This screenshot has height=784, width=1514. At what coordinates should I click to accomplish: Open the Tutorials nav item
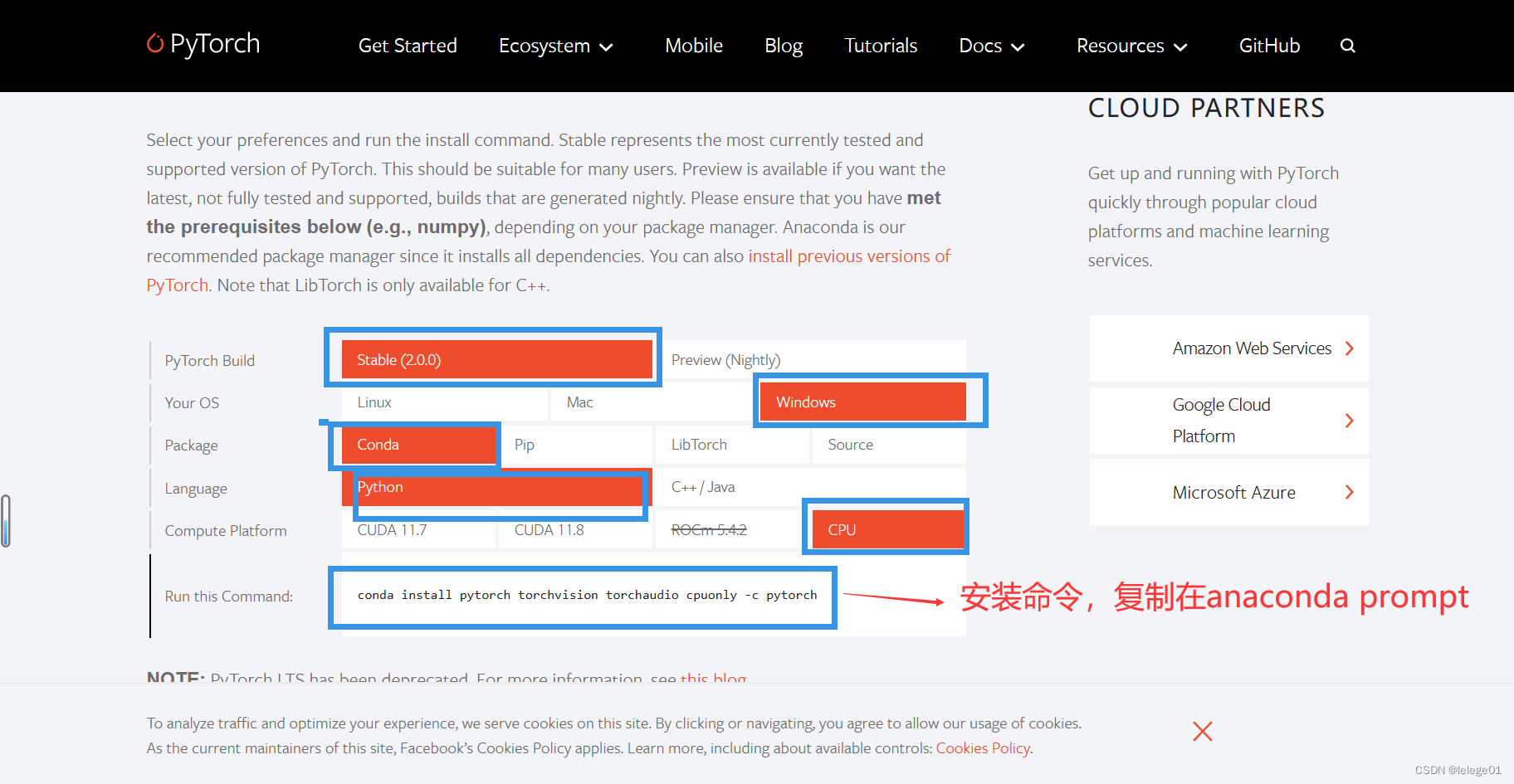pos(881,46)
